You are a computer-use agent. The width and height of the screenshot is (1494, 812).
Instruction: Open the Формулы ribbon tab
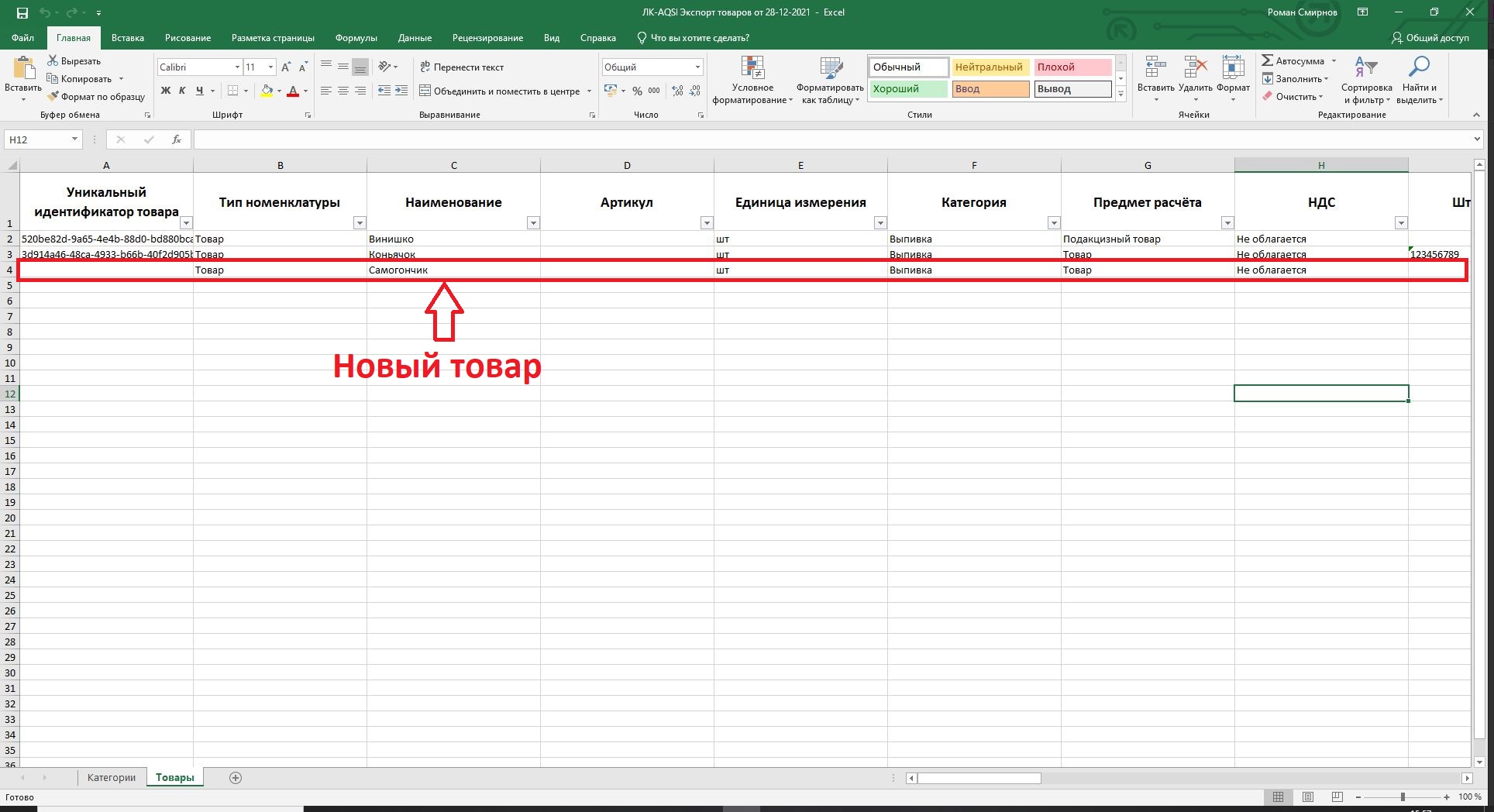pos(356,38)
